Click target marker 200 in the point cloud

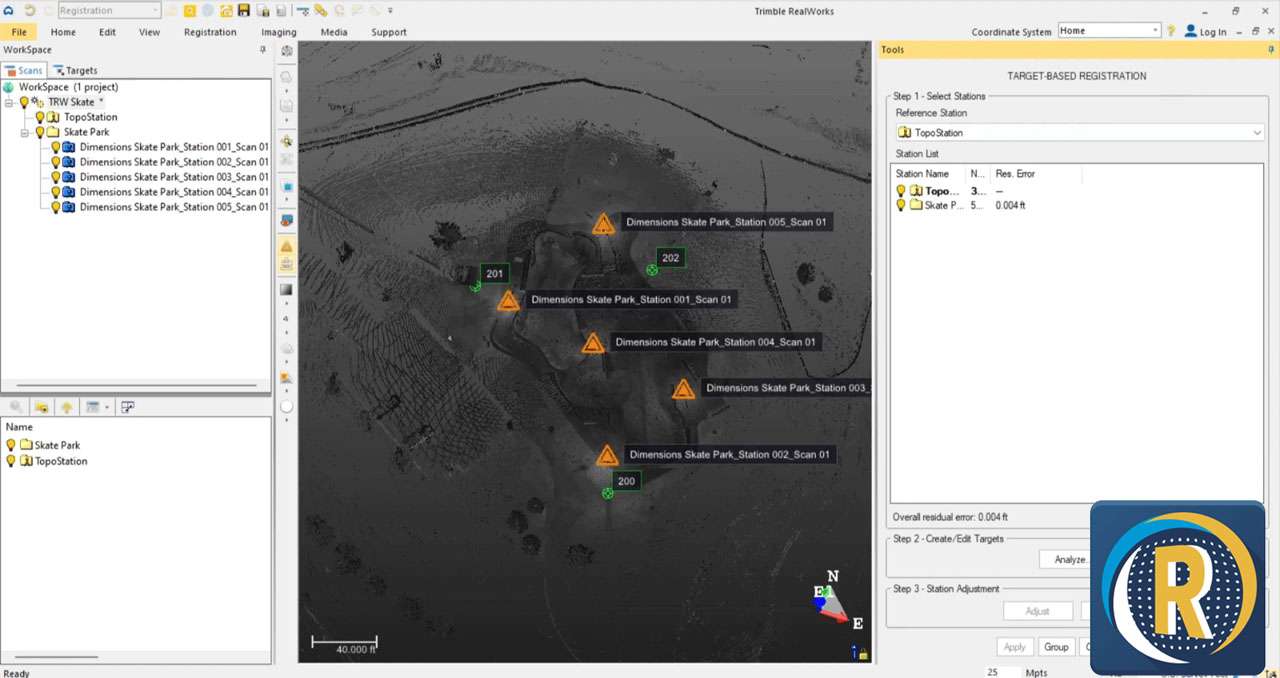[x=607, y=493]
